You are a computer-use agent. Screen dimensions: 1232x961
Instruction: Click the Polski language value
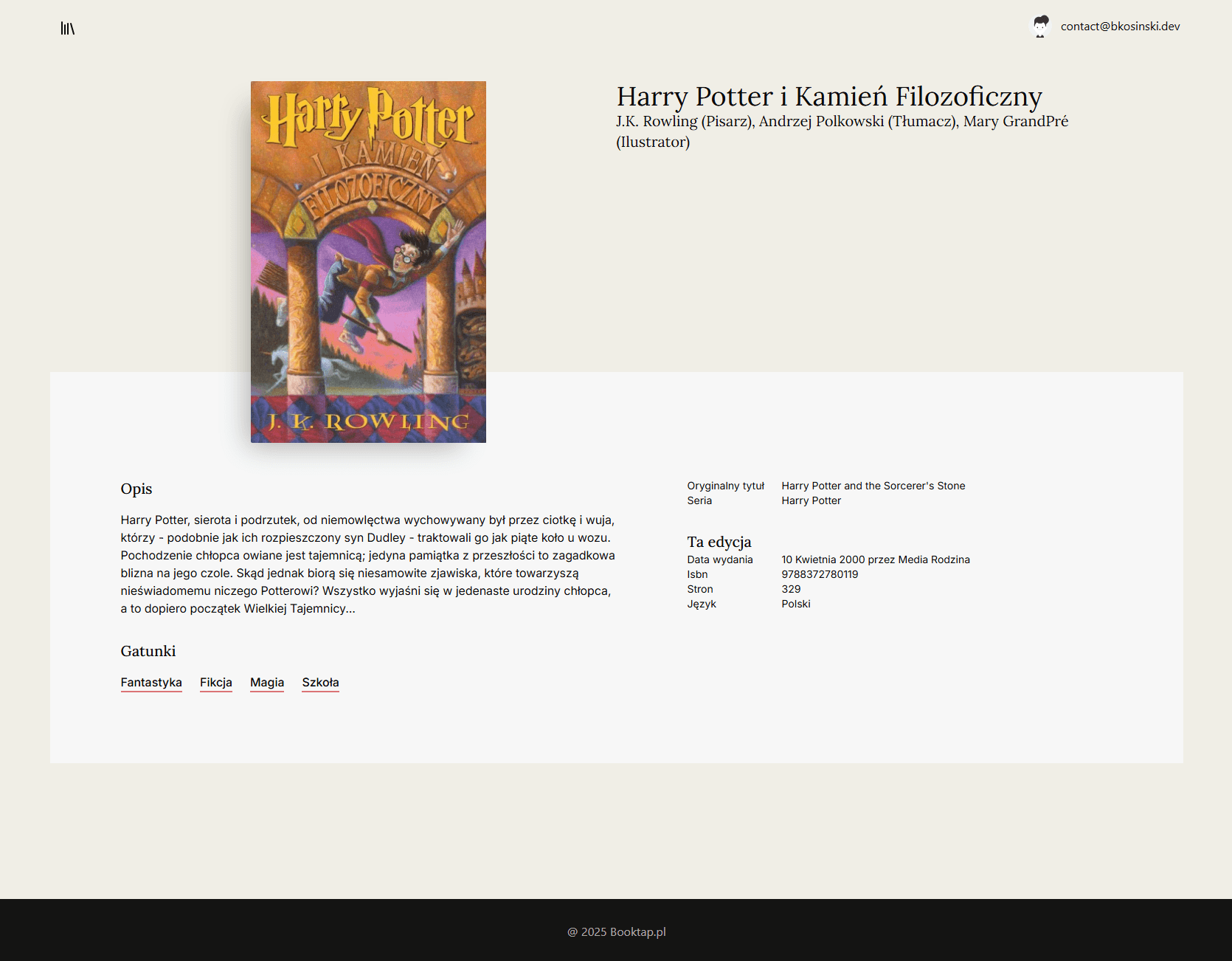pyautogui.click(x=795, y=604)
